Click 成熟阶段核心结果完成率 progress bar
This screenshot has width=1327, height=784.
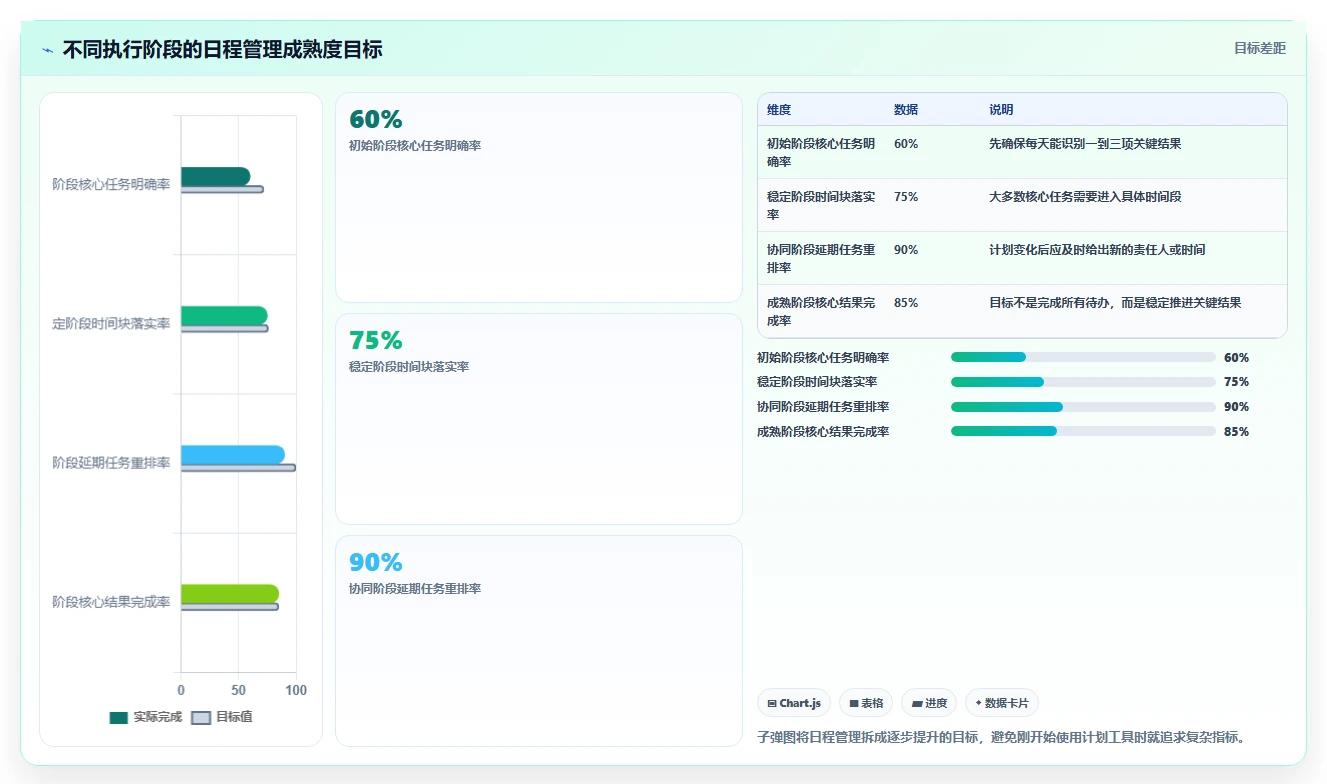point(1083,431)
